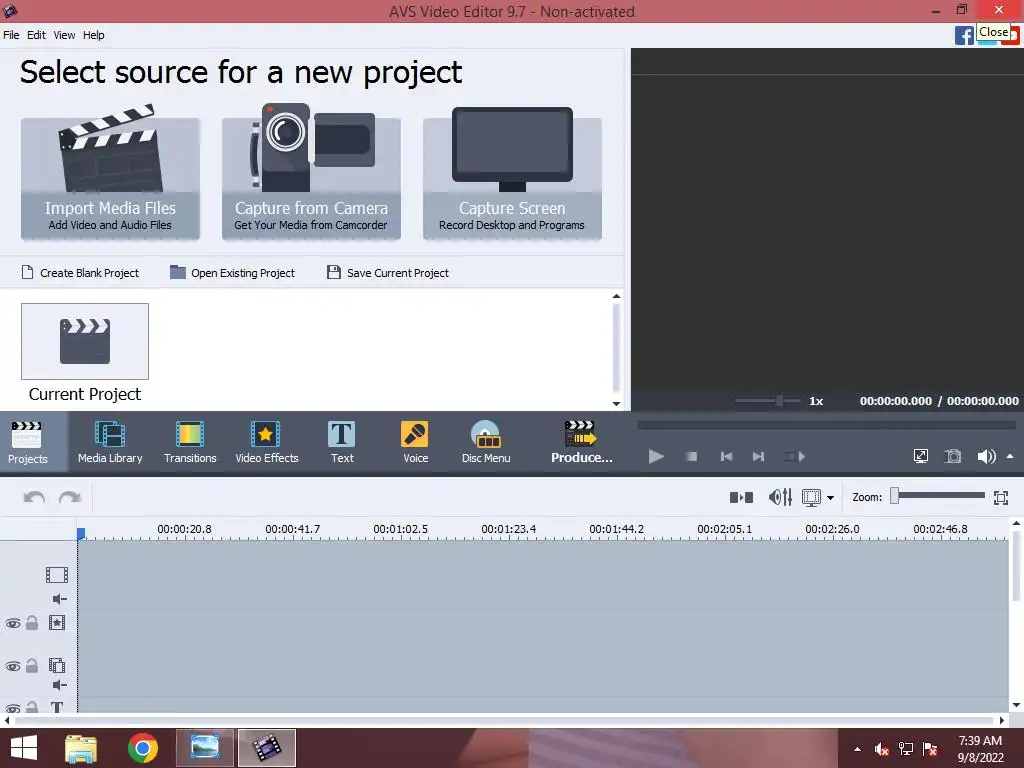
Task: Open the Media Library panel
Action: [x=110, y=442]
